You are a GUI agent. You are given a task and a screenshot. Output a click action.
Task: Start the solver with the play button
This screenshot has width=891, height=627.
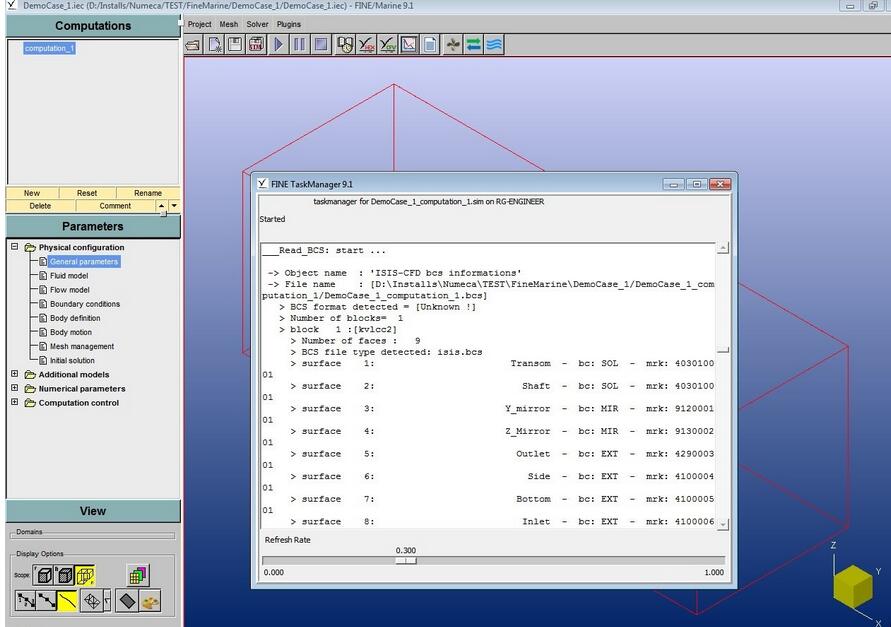coord(278,44)
